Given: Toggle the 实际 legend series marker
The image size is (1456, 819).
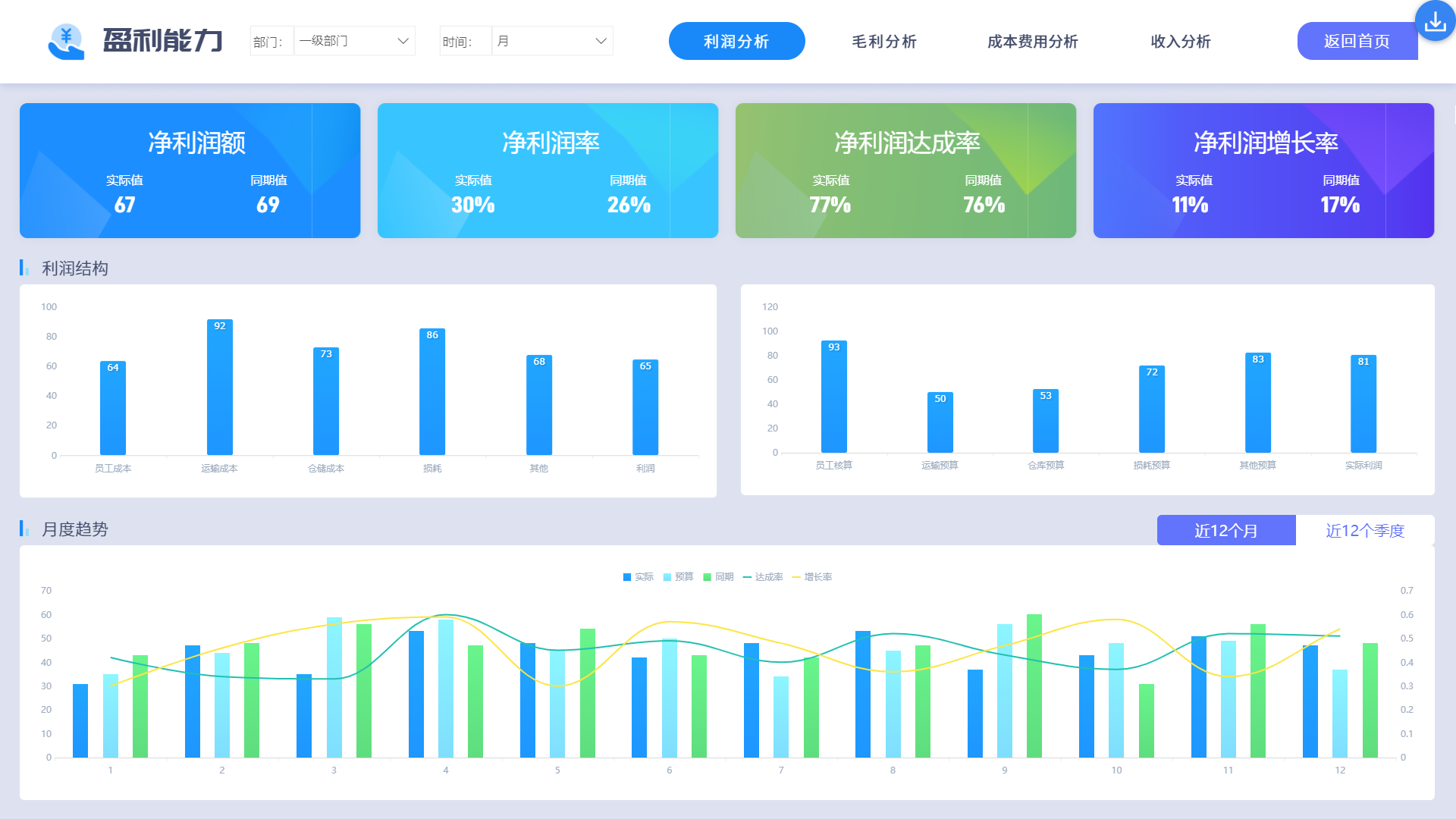Looking at the screenshot, I should pyautogui.click(x=627, y=577).
